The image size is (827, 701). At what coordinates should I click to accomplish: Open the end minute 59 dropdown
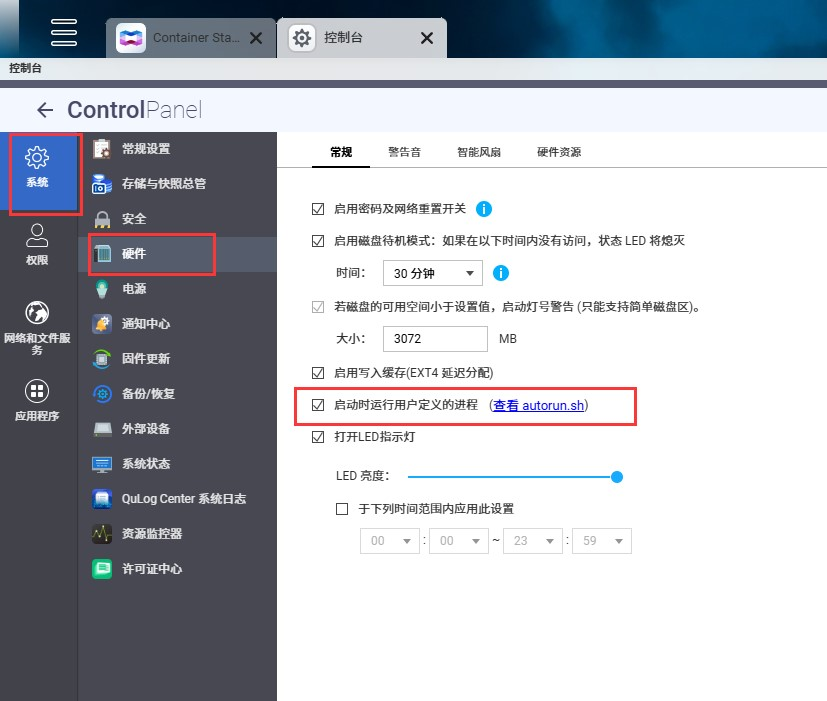pos(601,541)
